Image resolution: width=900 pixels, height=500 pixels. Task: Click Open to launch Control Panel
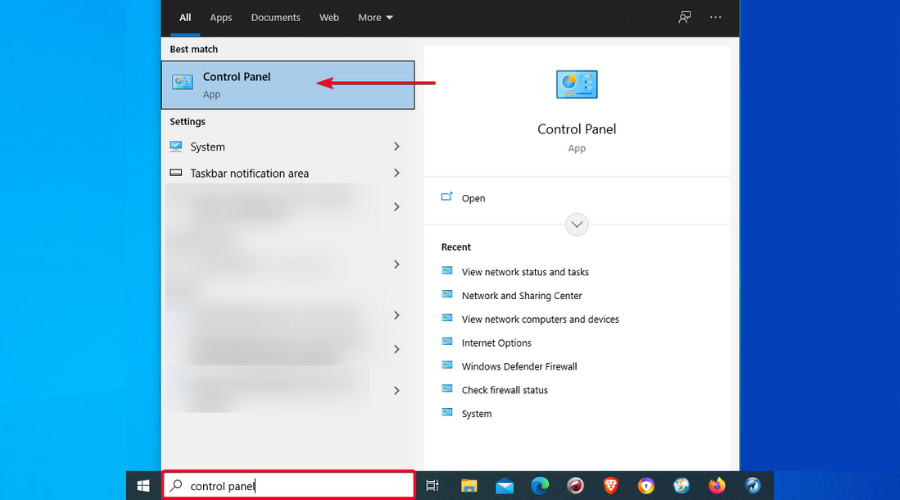(x=474, y=198)
